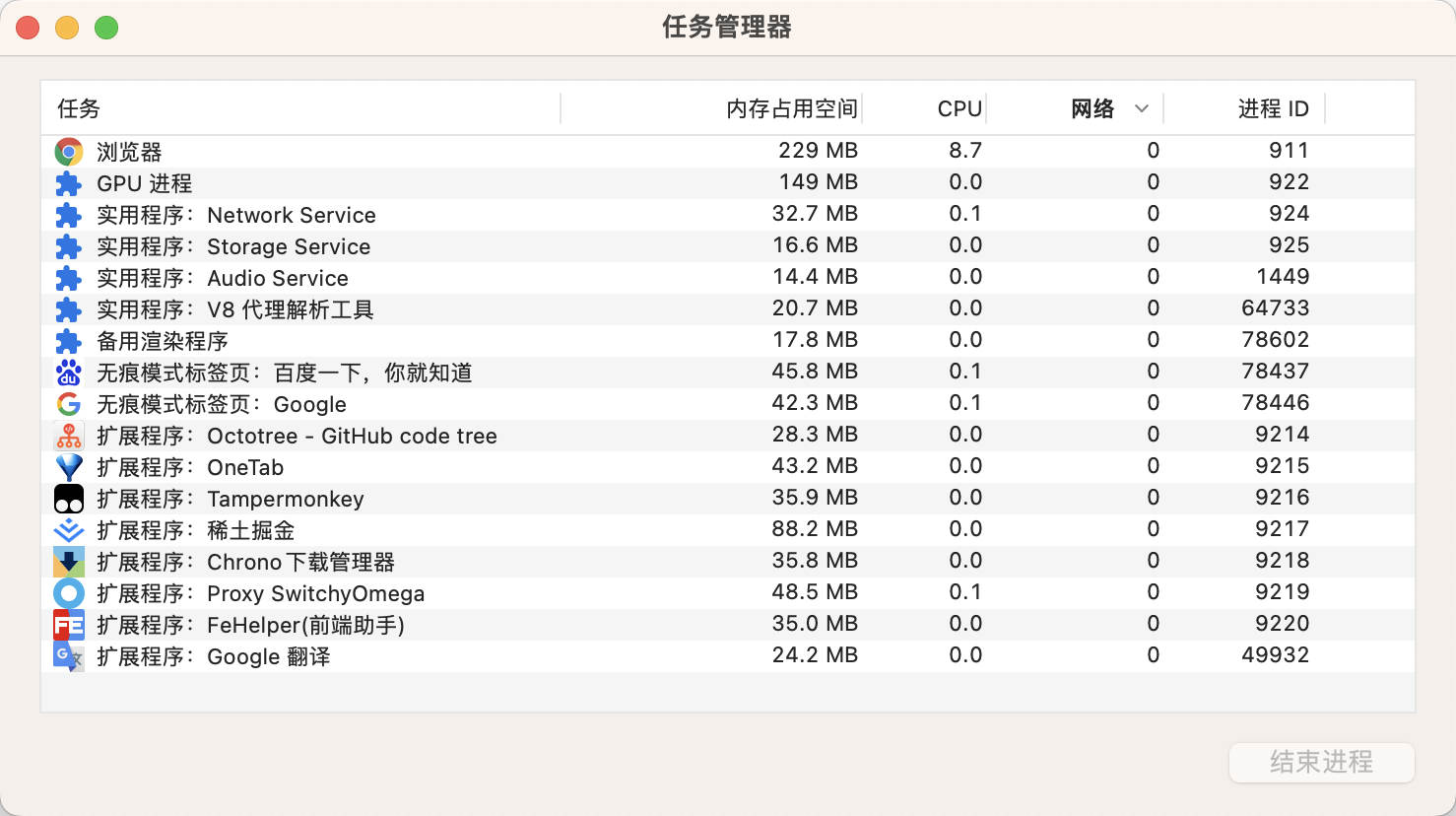Select 扩展程序：Octotree - GitHub code tree
The height and width of the screenshot is (816, 1456).
pyautogui.click(x=728, y=436)
